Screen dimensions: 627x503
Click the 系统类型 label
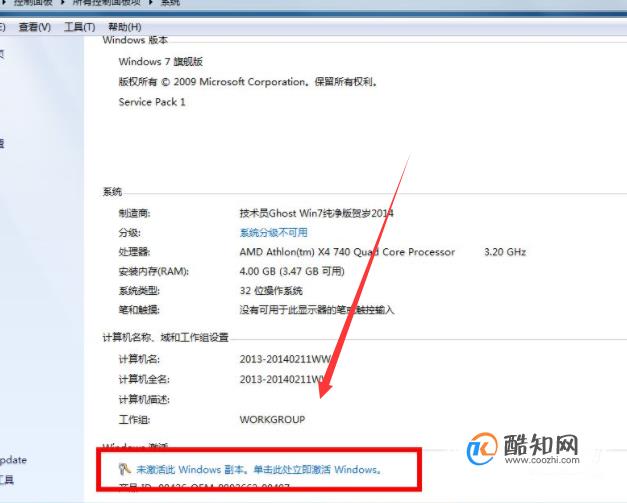tap(139, 291)
